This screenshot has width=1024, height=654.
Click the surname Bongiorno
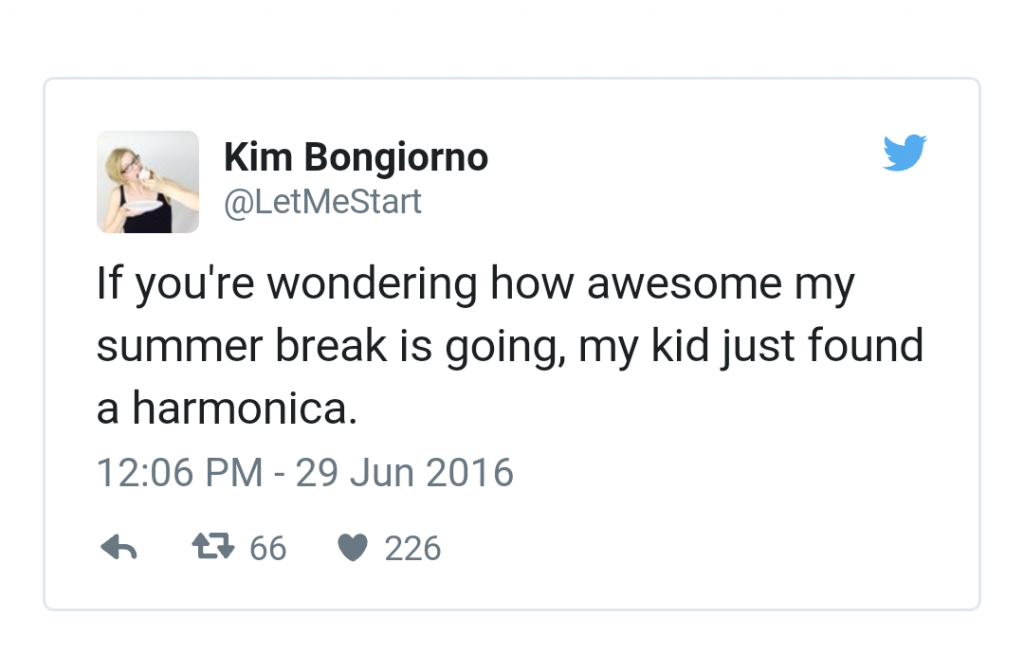[394, 157]
